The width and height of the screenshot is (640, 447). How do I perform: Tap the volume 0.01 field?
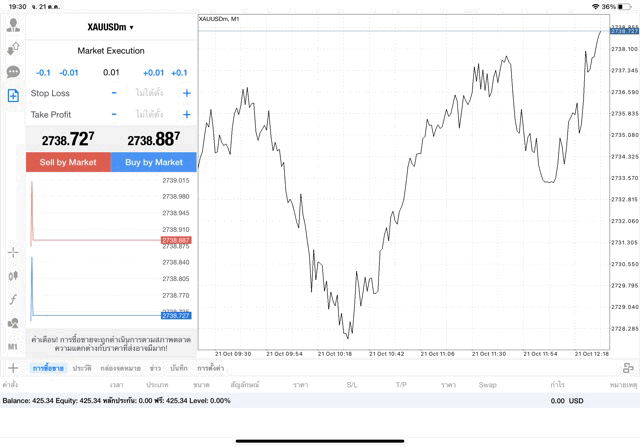(x=111, y=72)
